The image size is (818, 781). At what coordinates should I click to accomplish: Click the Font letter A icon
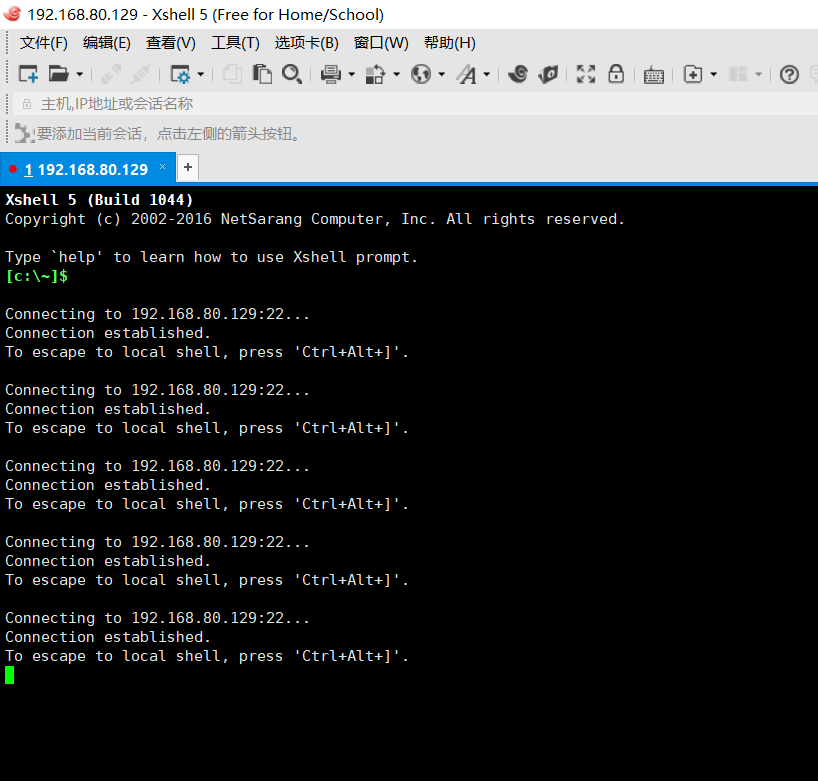(466, 74)
